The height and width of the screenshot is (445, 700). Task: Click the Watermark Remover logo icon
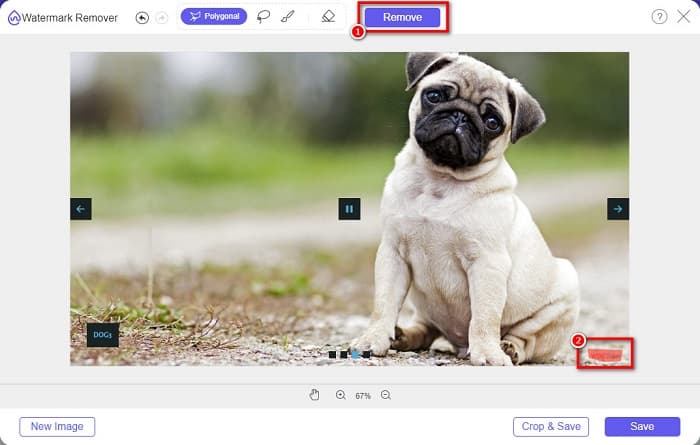(x=14, y=18)
